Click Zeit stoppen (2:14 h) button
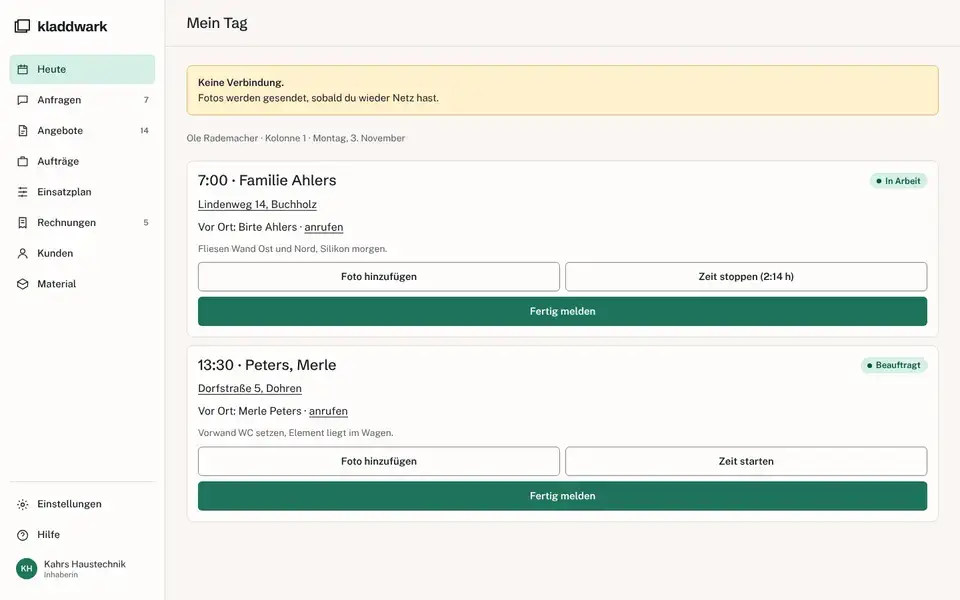Screen dimensions: 960x600 point(746,277)
